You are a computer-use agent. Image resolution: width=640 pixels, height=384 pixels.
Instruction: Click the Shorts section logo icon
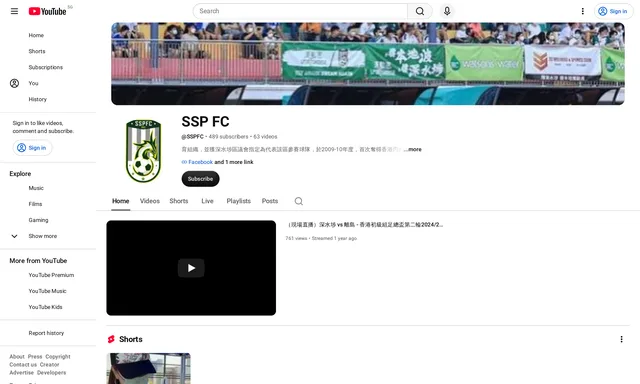[x=111, y=339]
